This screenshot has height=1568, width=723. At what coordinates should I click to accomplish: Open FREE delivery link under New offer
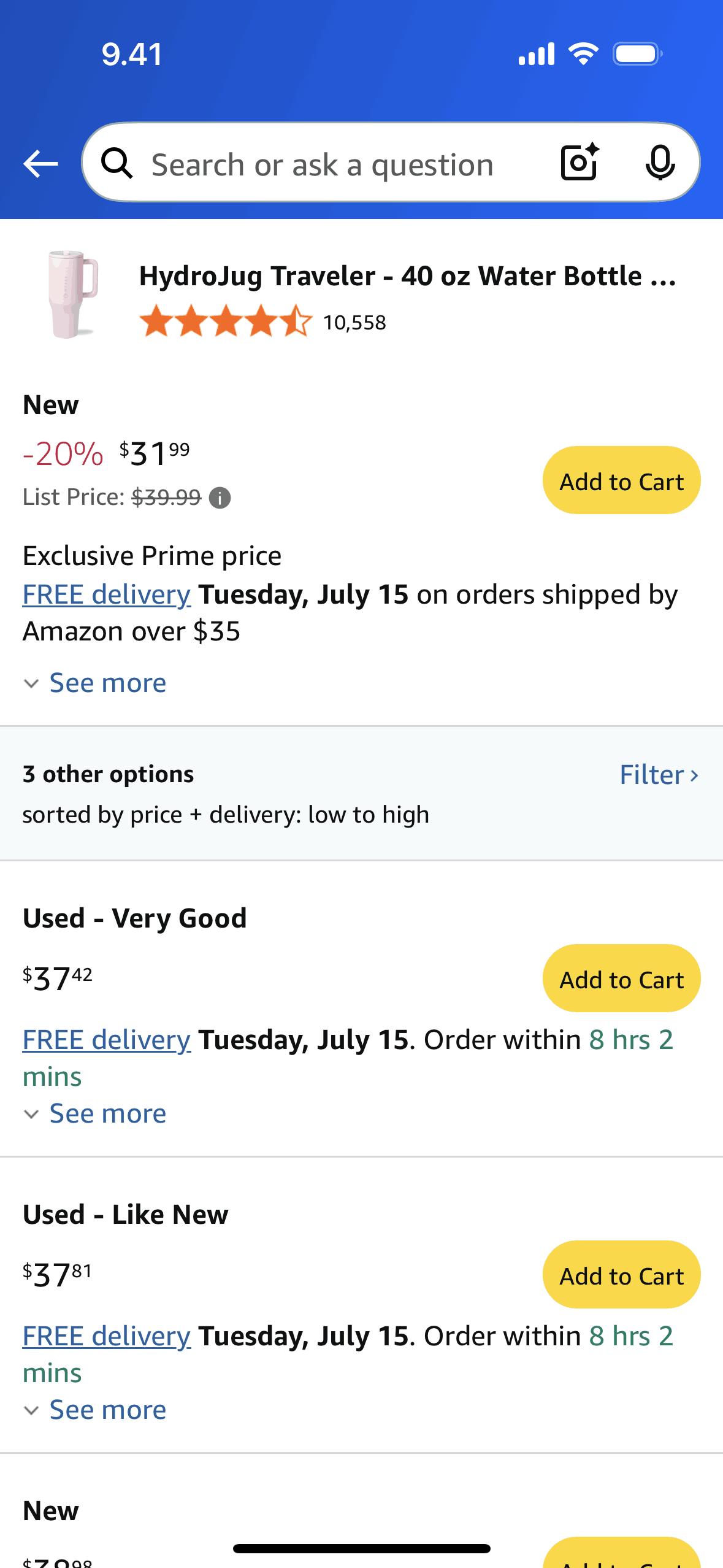tap(107, 594)
